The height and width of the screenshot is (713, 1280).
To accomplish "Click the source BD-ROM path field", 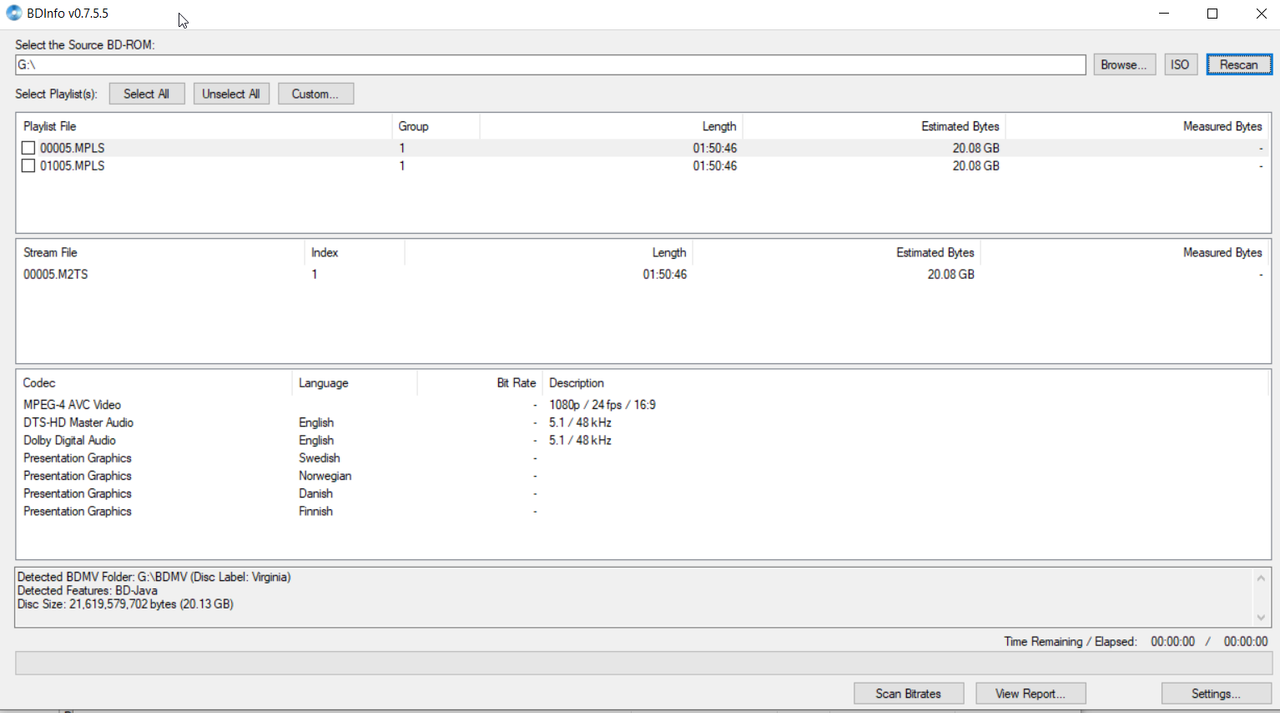I will (x=550, y=65).
